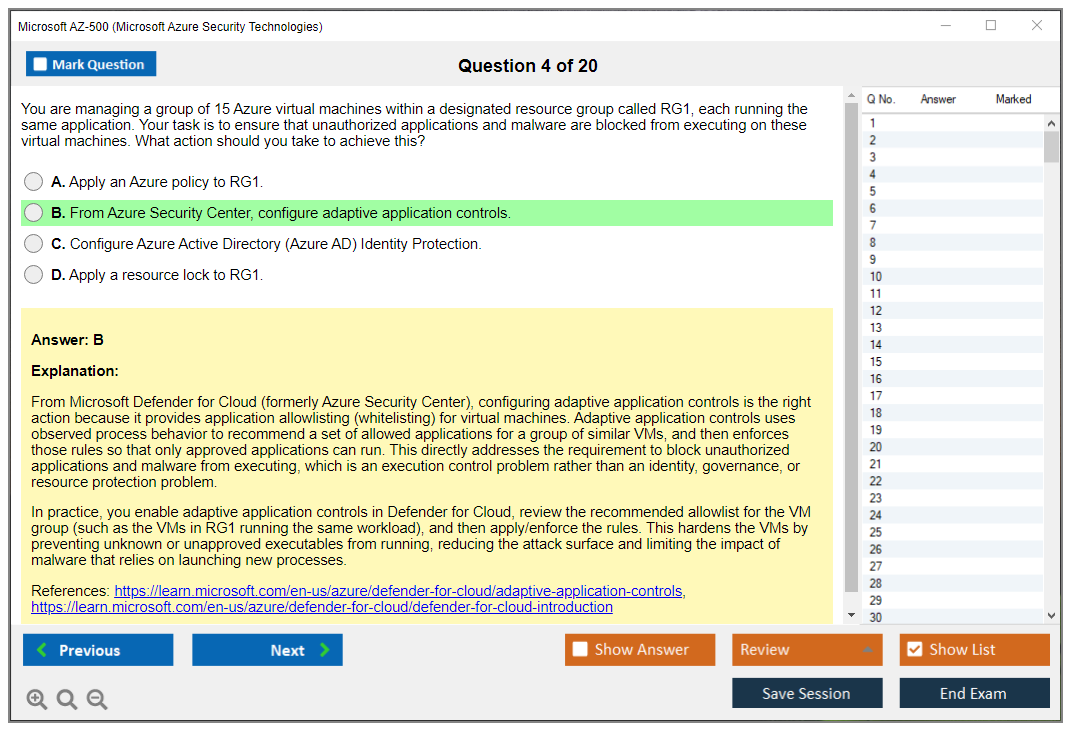This screenshot has width=1075, height=735.
Task: Reset zoom with the plain magnifier icon
Action: (x=67, y=700)
